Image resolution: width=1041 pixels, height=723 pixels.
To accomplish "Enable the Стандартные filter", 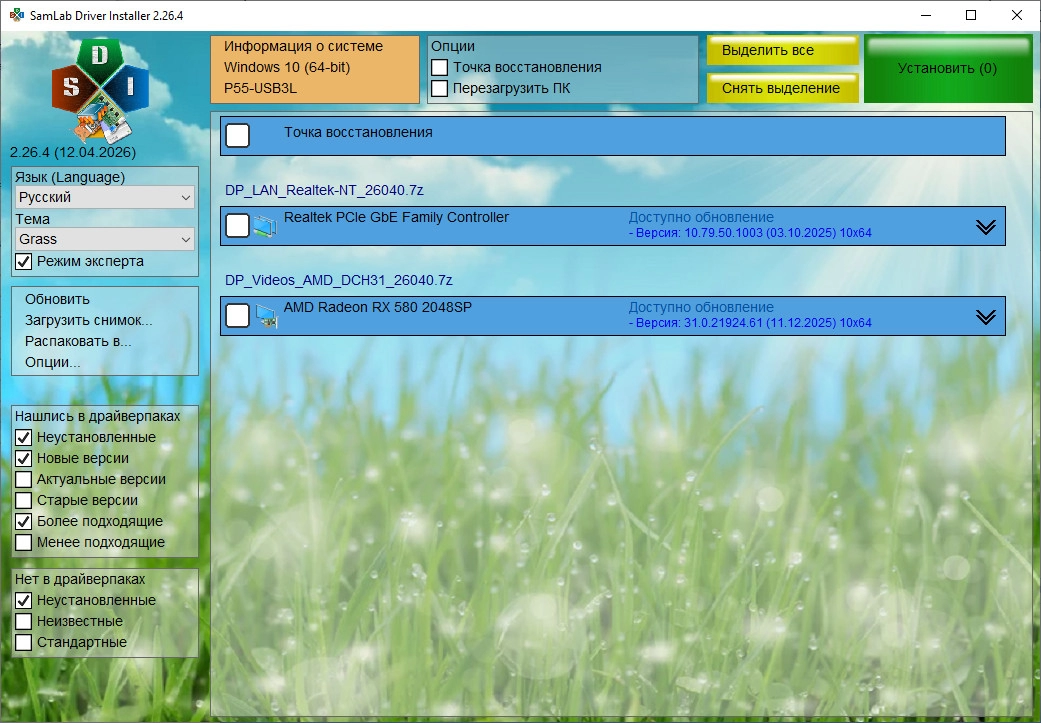I will pyautogui.click(x=24, y=642).
